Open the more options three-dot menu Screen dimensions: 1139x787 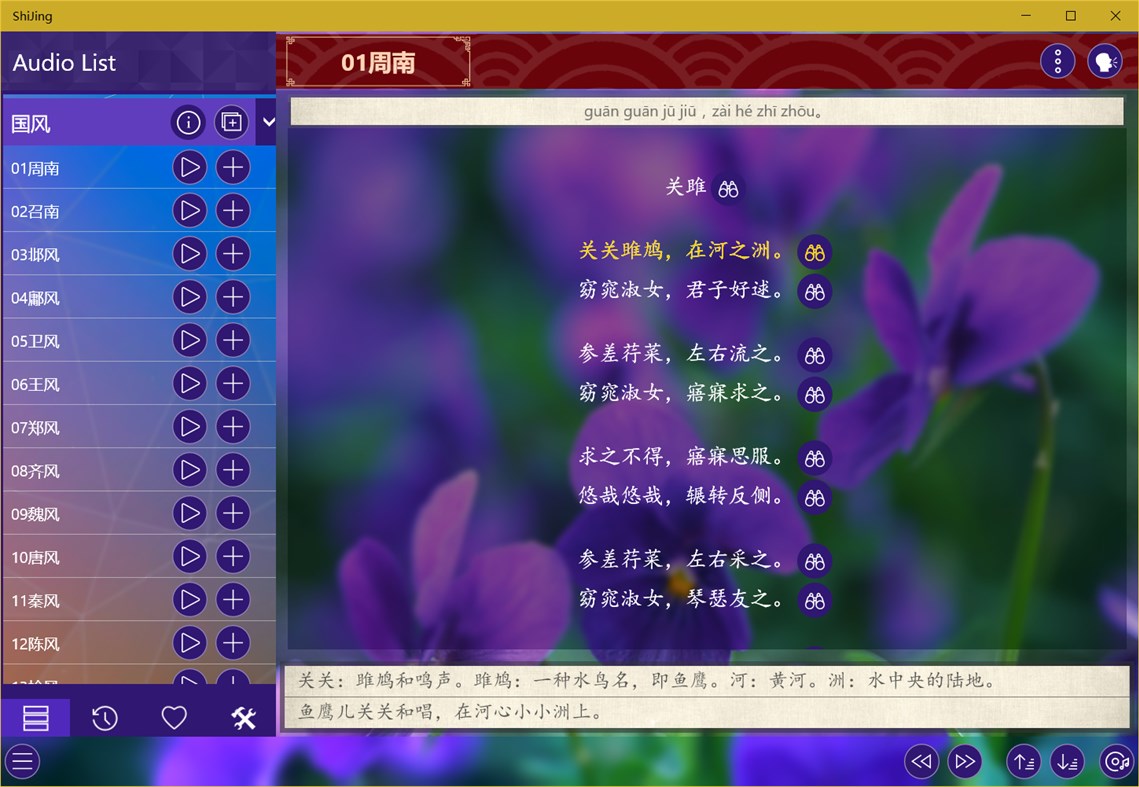[x=1057, y=60]
